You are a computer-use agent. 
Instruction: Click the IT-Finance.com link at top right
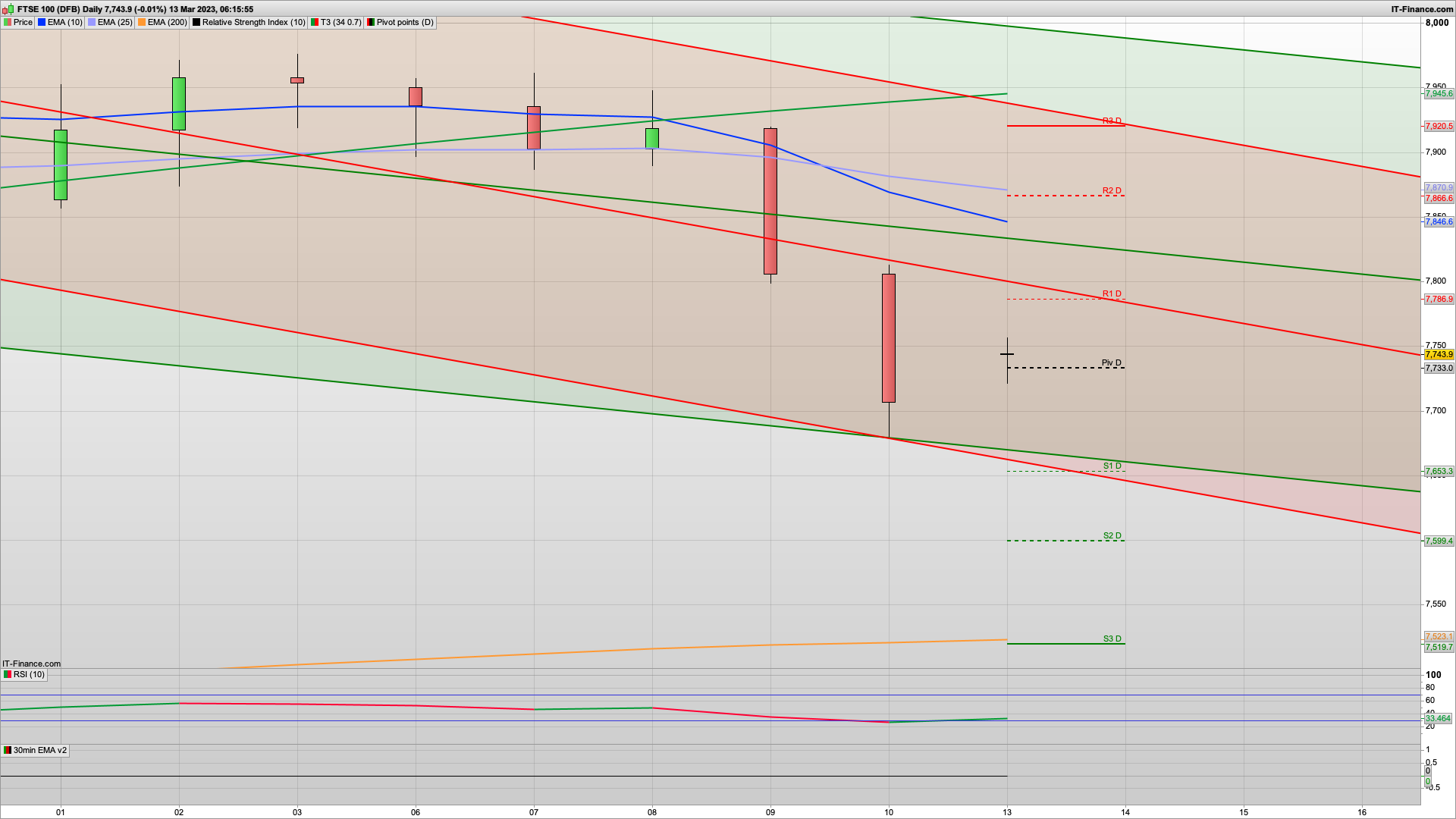[x=1422, y=9]
